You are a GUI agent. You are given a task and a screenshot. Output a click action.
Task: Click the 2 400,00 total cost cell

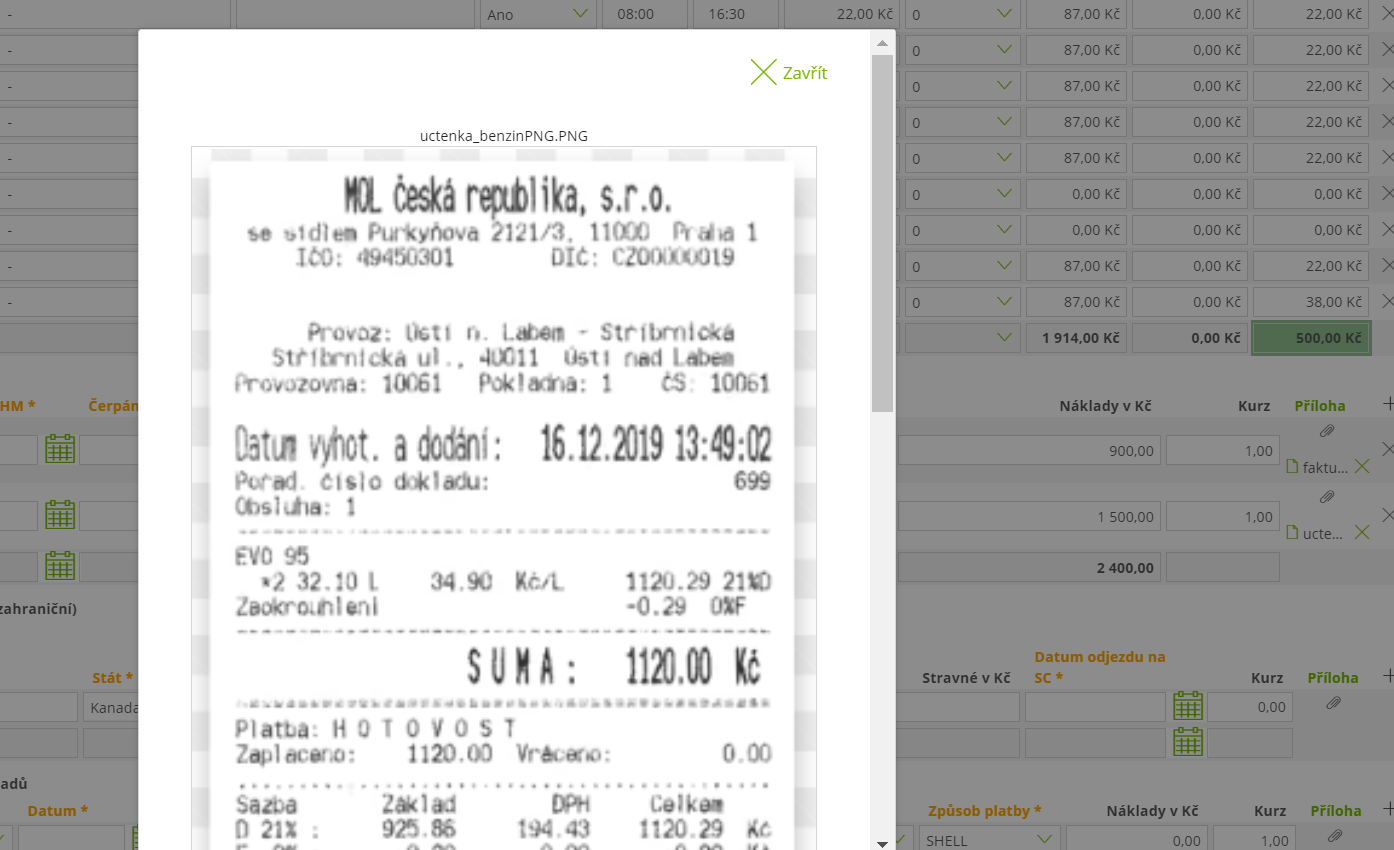click(1029, 567)
